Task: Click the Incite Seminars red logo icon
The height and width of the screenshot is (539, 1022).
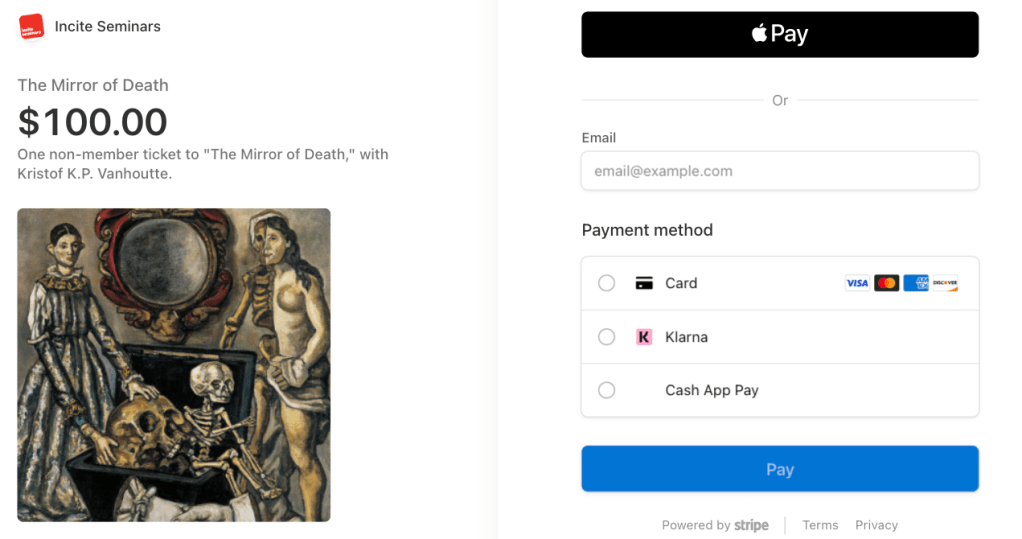Action: 31,27
